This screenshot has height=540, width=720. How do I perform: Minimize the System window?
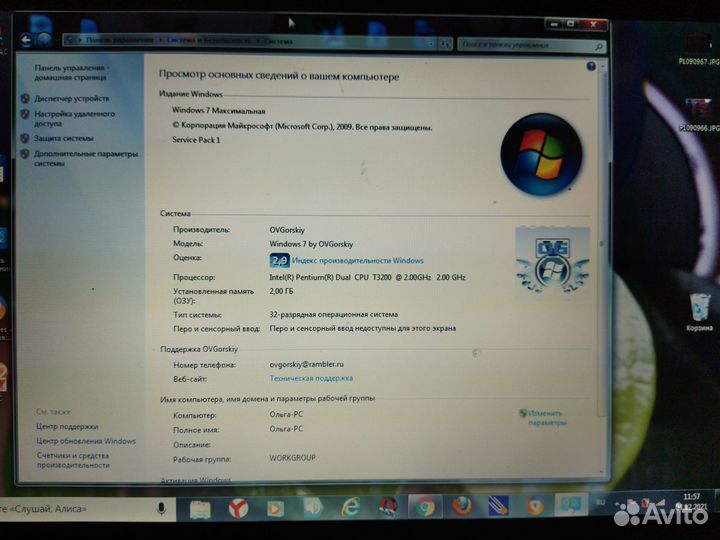point(555,24)
